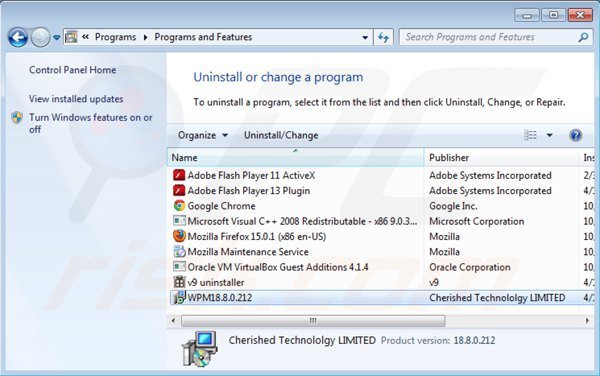The width and height of the screenshot is (600, 376).
Task: Change view using the view icon
Action: 530,135
